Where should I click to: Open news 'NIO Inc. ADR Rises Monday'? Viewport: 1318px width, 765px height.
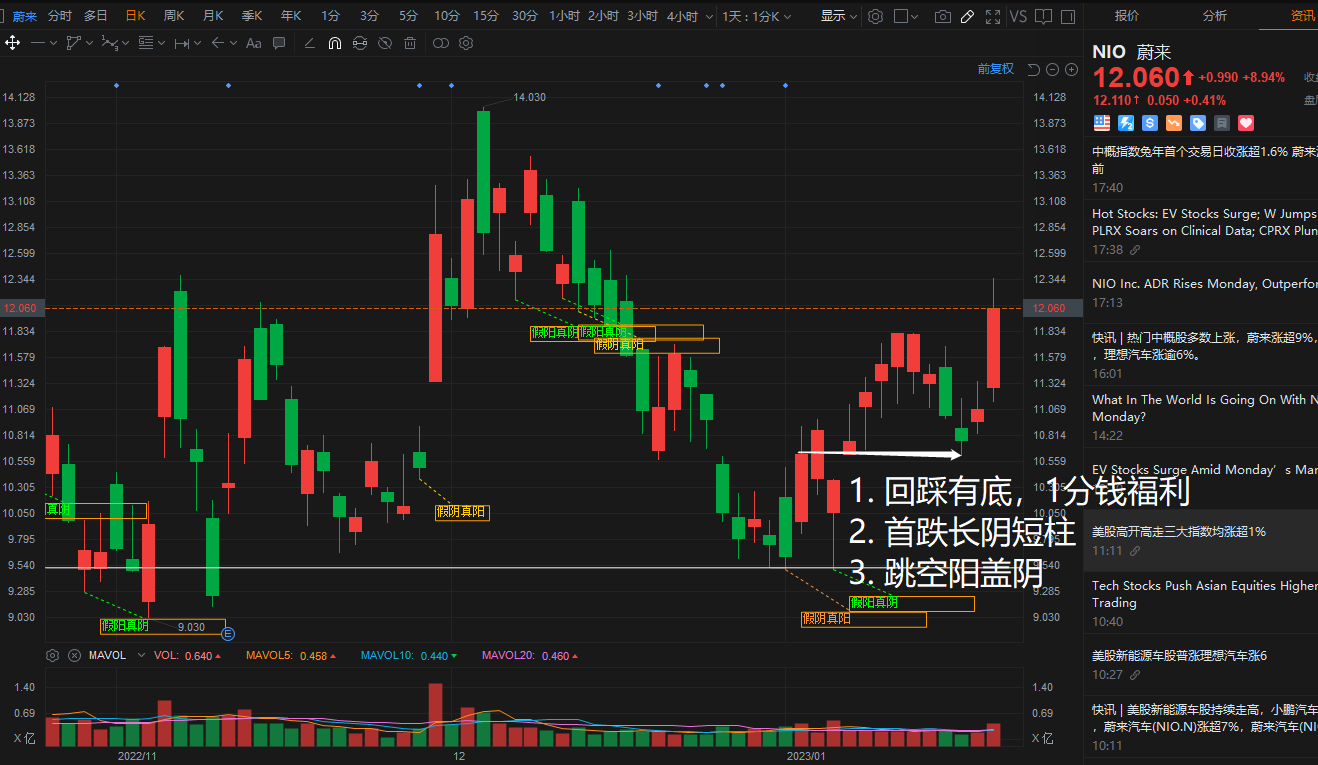click(1205, 284)
